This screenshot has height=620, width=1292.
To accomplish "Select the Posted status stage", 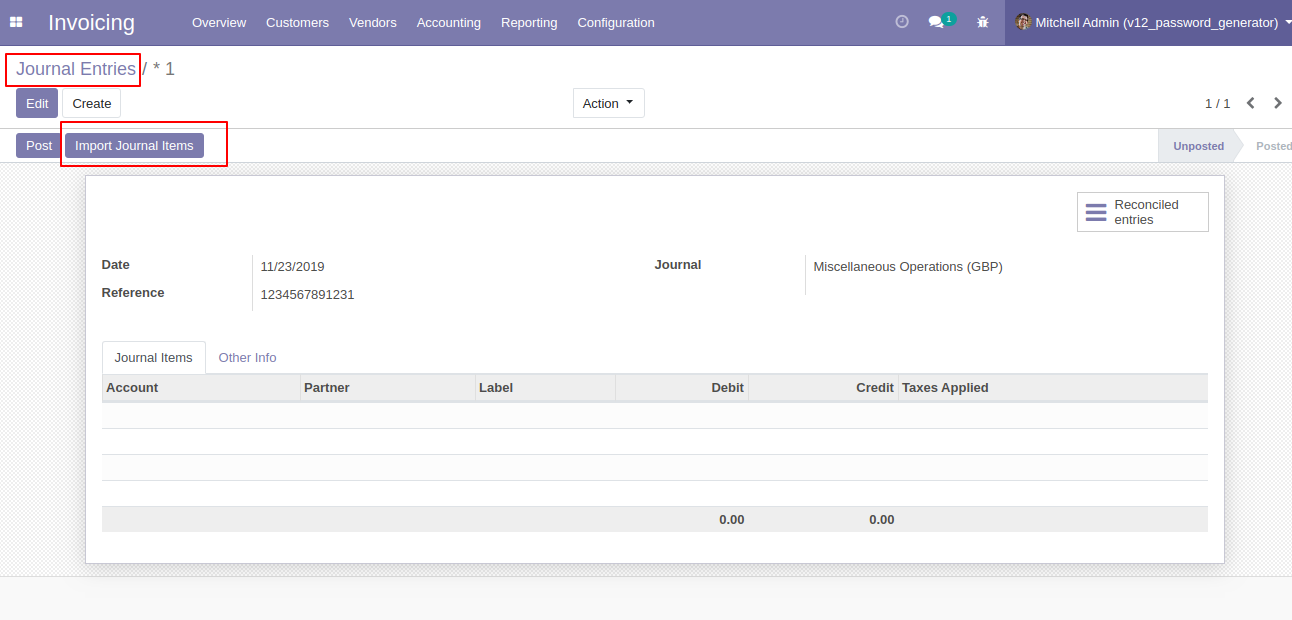I will pos(1273,146).
